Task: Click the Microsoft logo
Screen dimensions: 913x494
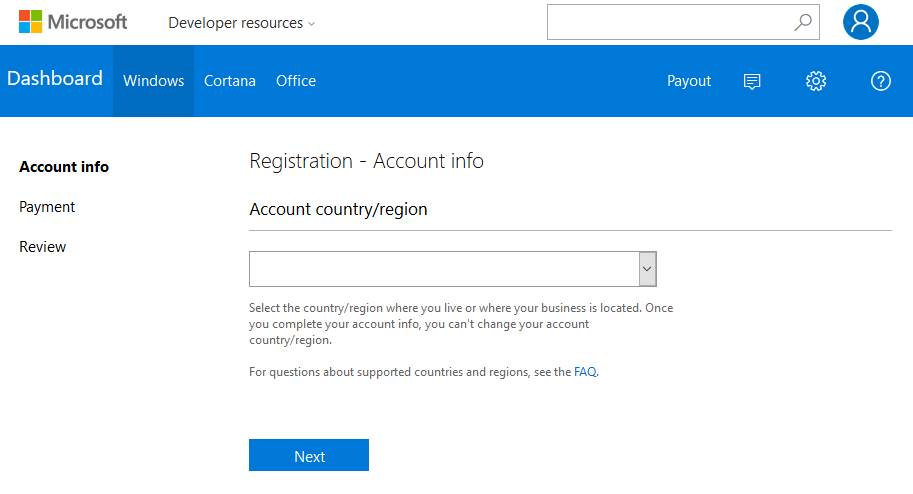Action: tap(73, 22)
